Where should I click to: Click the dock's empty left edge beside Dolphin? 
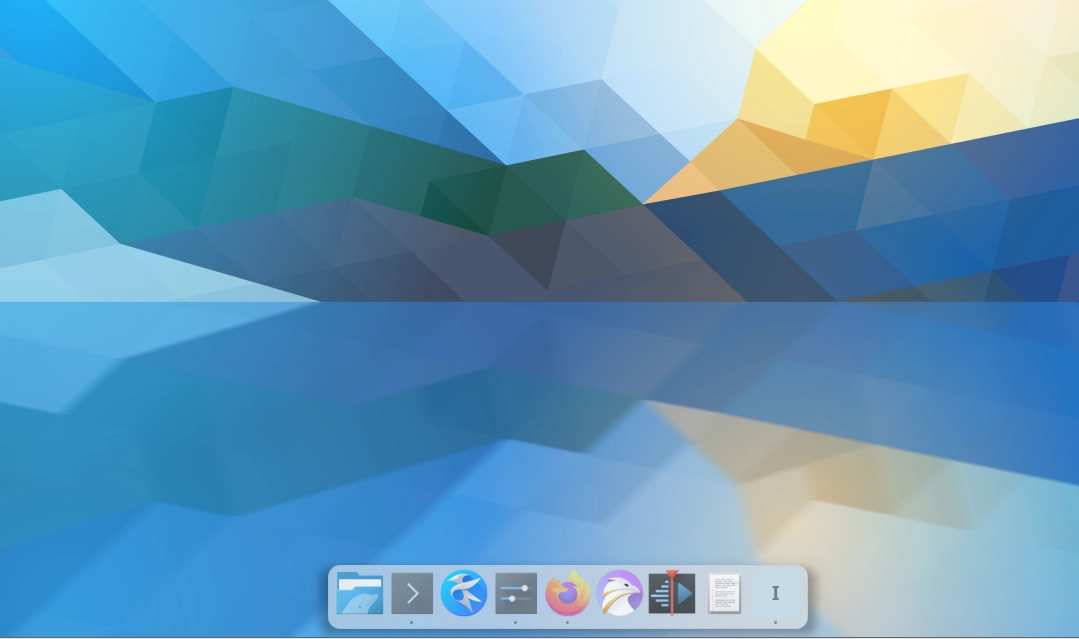click(x=333, y=596)
